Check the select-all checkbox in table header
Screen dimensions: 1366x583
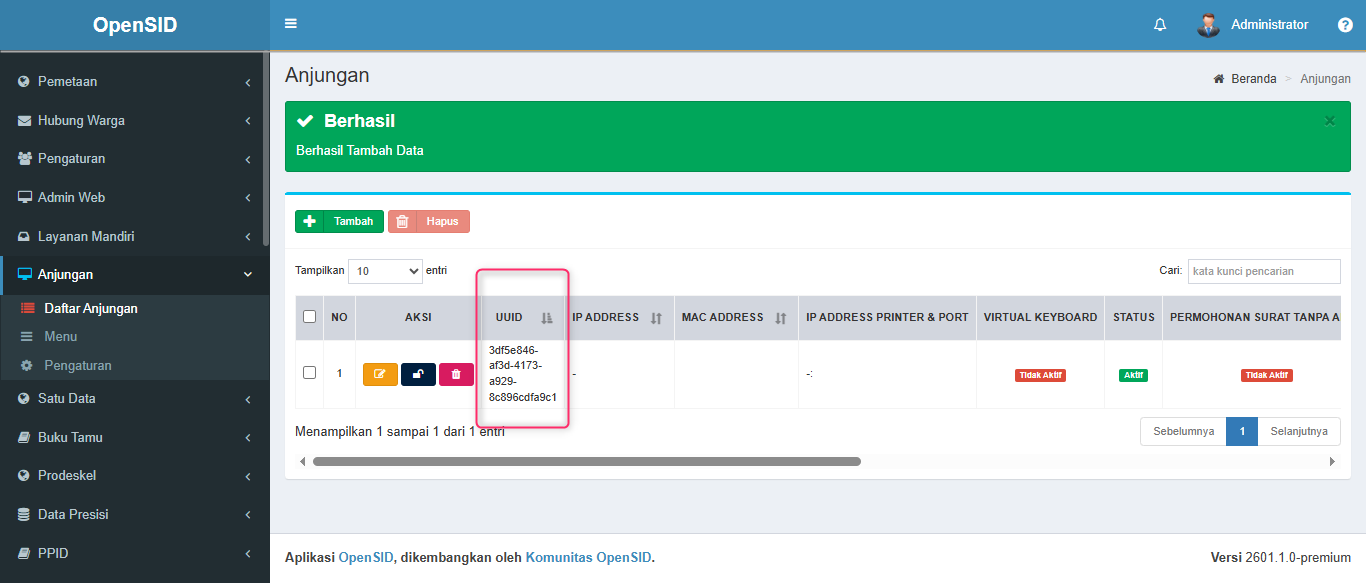[309, 317]
